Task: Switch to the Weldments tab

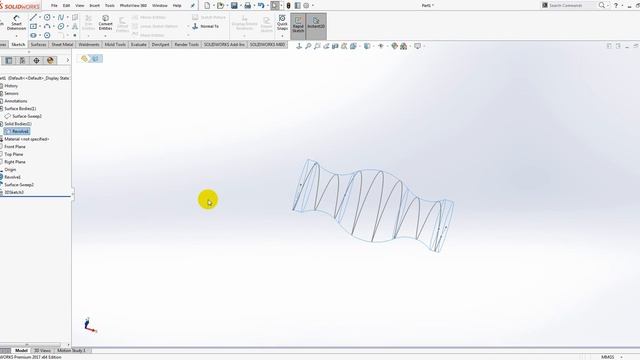Action: tap(89, 44)
